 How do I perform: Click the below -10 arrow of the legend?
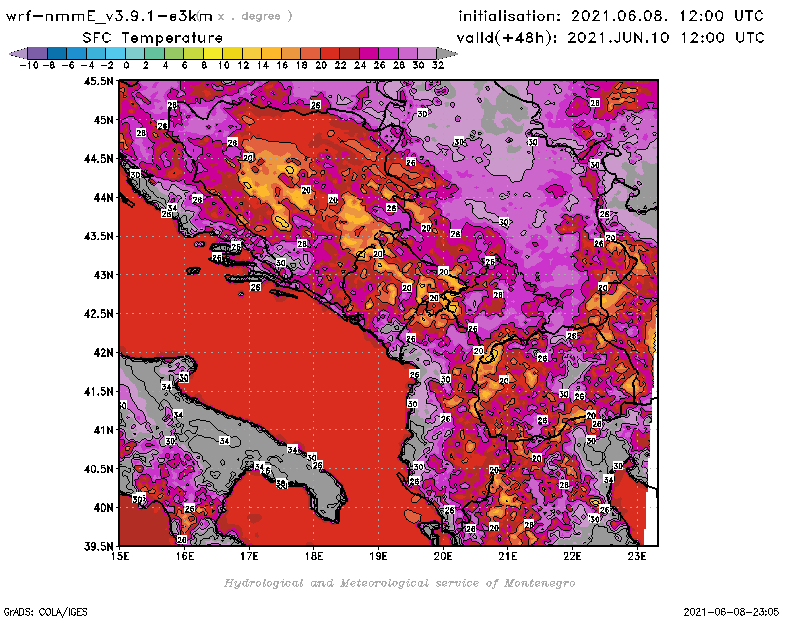pyautogui.click(x=18, y=53)
